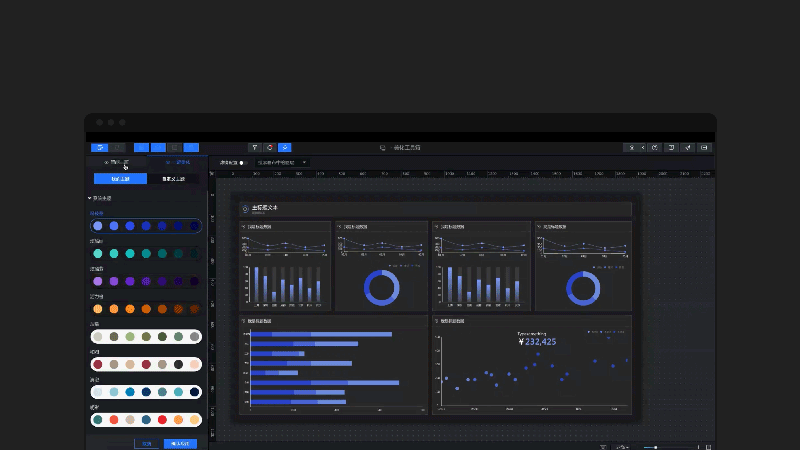Image resolution: width=800 pixels, height=450 pixels.
Task: Select the custom theme tab beside the blue one
Action: point(173,179)
